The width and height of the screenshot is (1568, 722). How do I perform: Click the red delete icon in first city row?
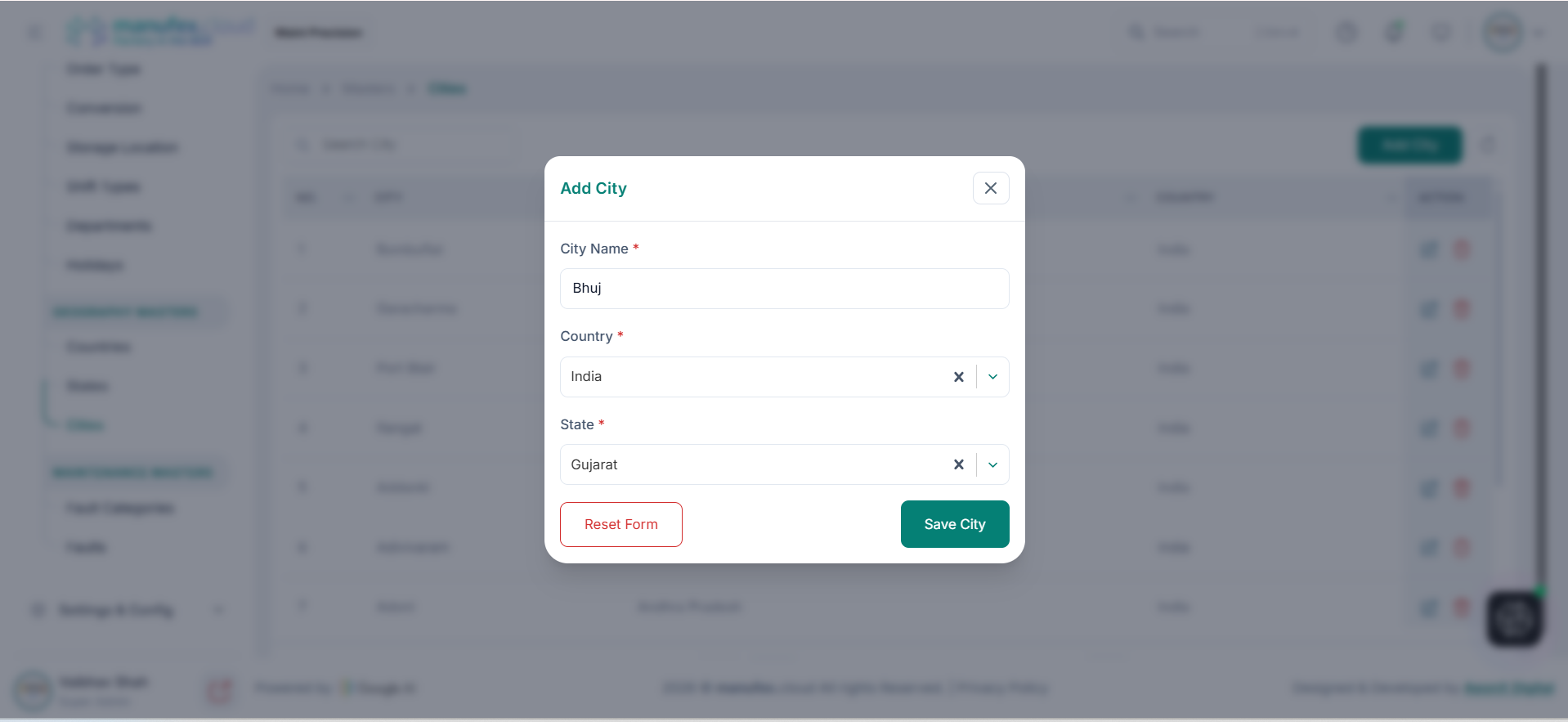1461,249
